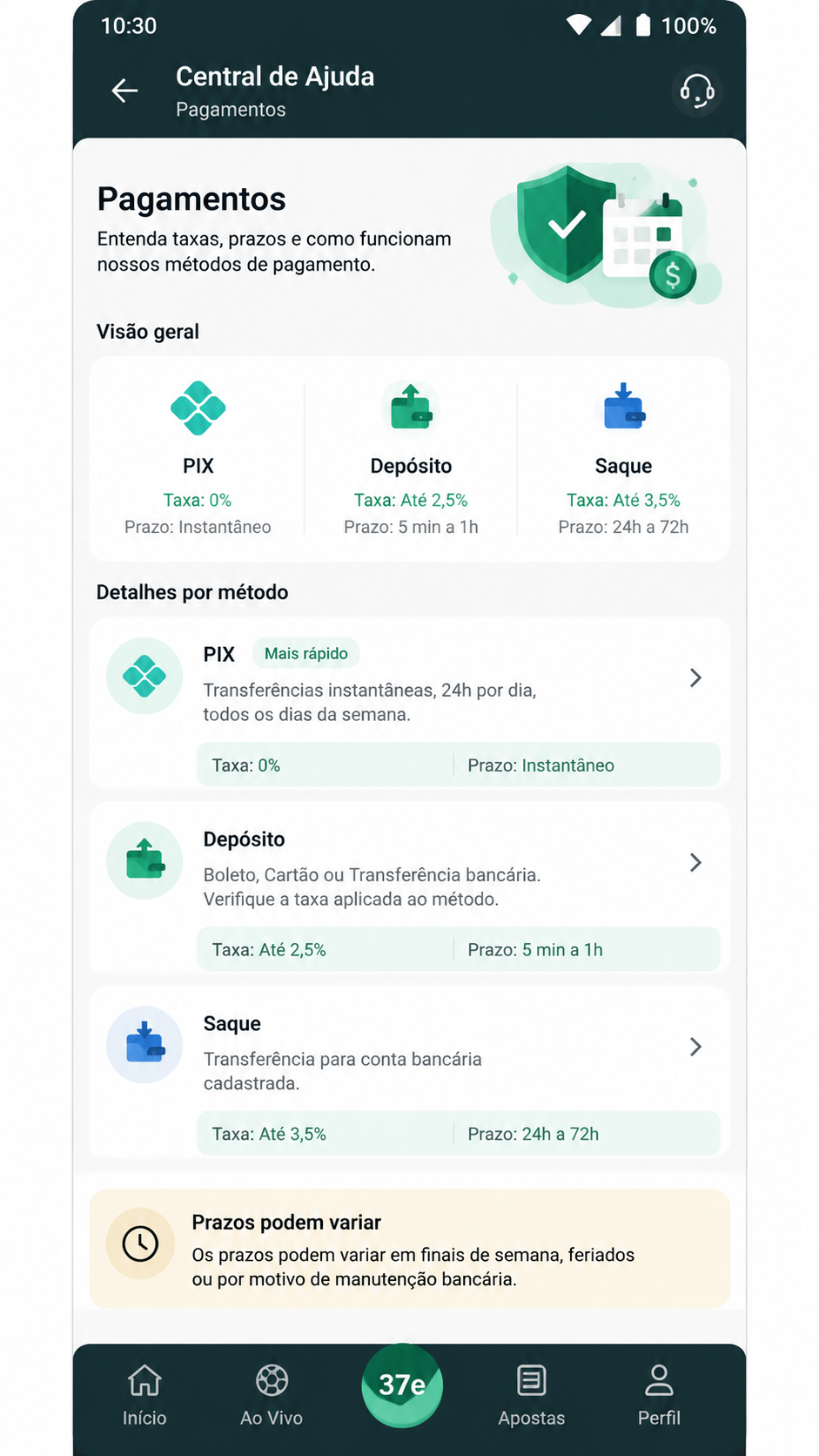Tap the clock icon in the warning banner
819x1456 pixels.
(140, 1243)
